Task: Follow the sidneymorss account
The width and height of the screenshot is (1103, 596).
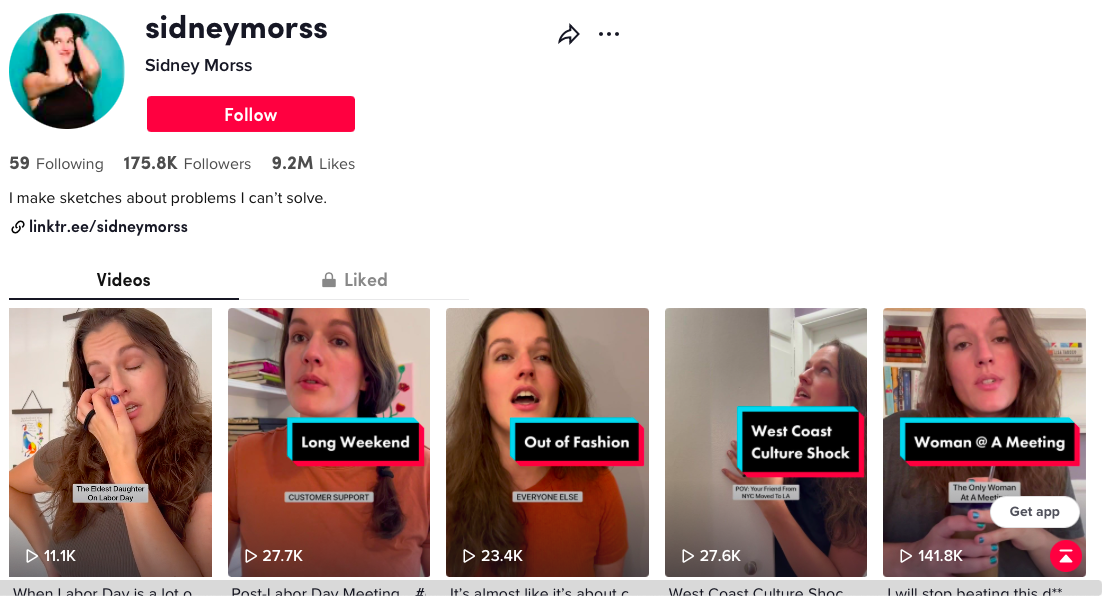Action: click(x=250, y=114)
